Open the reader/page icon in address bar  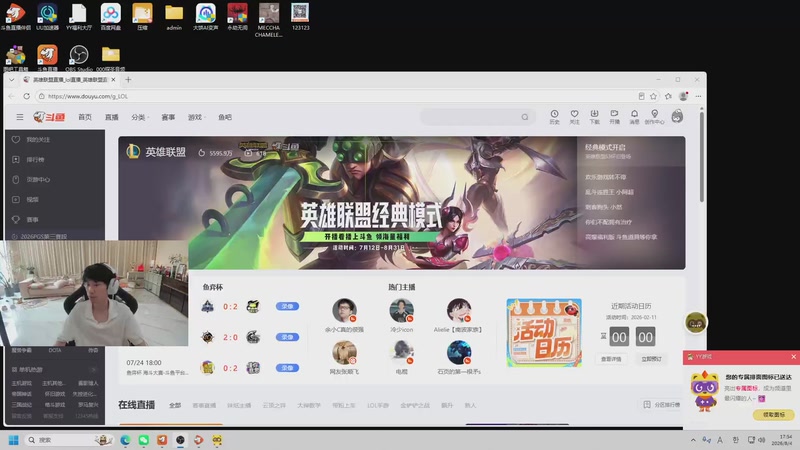click(641, 96)
